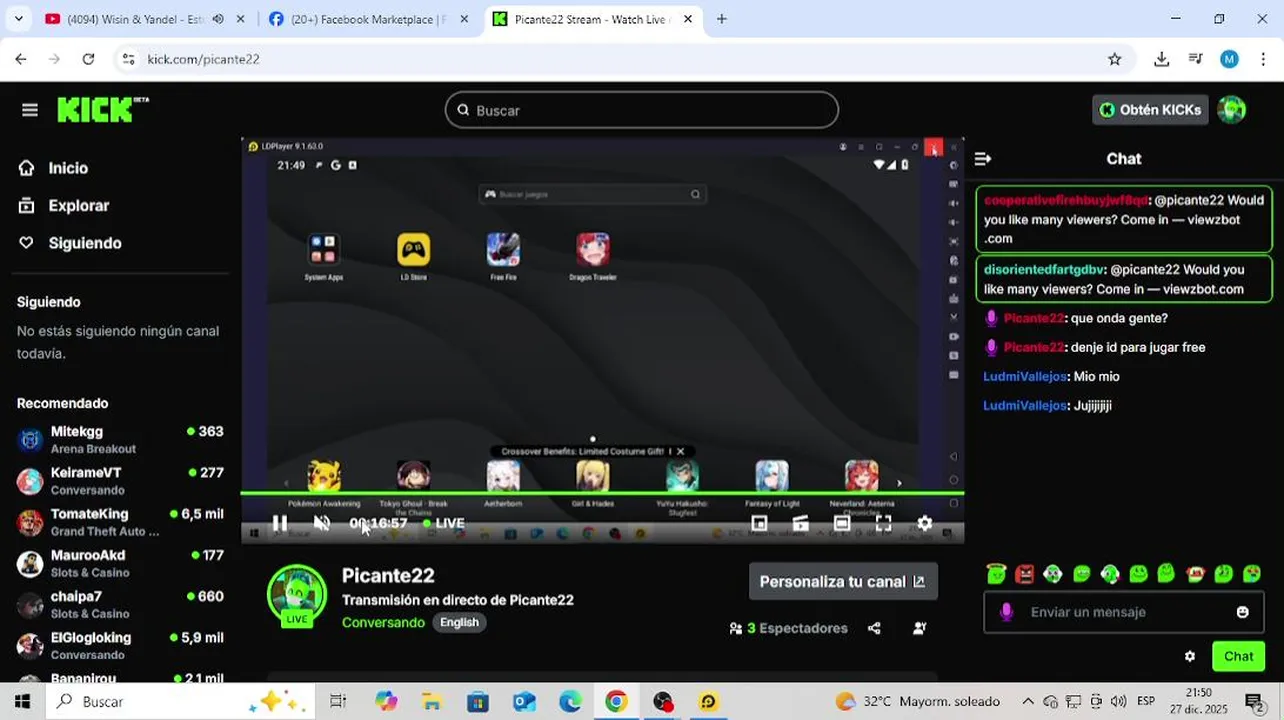Open Windows Task View
1284x720 pixels.
[x=338, y=701]
